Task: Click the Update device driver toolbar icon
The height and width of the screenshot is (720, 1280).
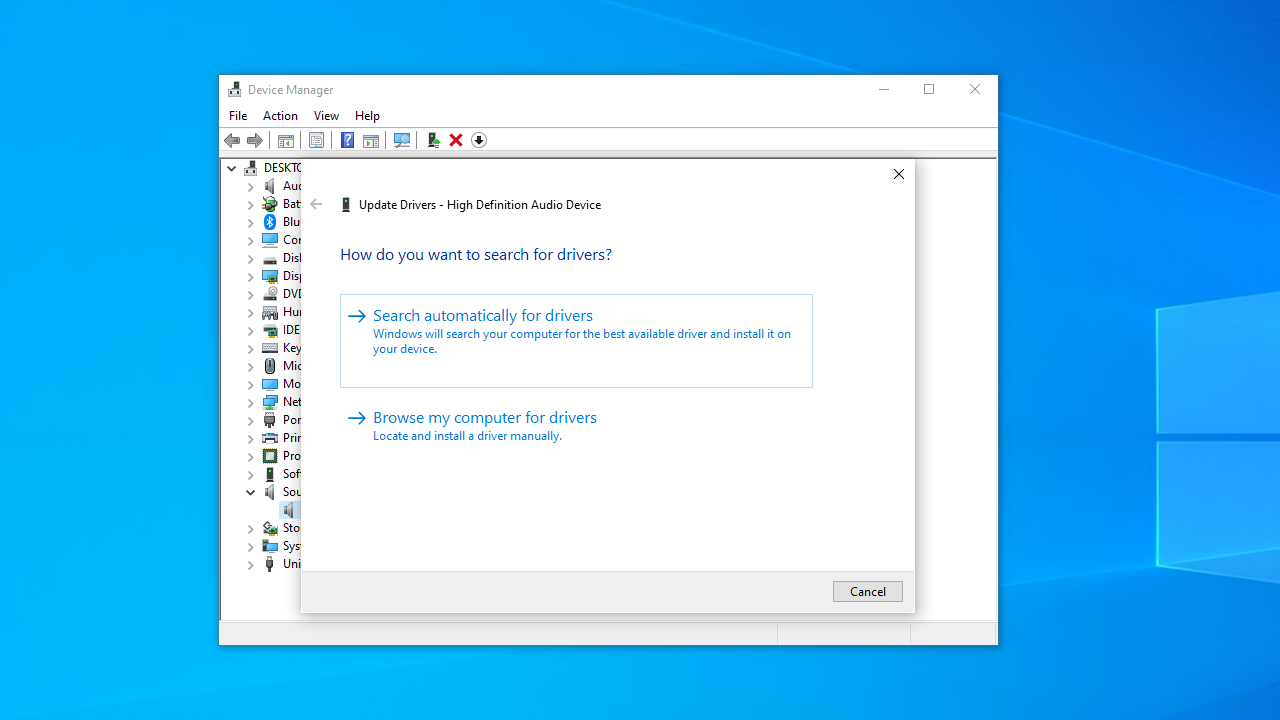Action: (433, 141)
